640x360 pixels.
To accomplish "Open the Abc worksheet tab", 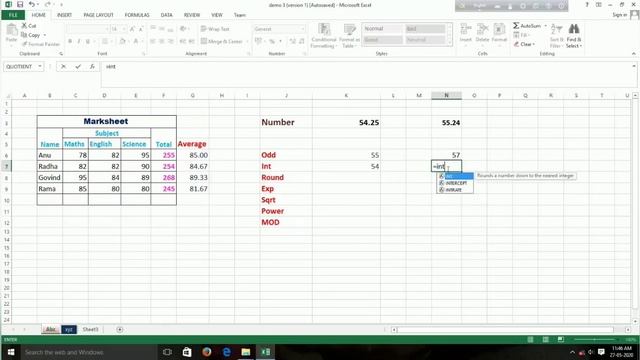I will pos(51,329).
